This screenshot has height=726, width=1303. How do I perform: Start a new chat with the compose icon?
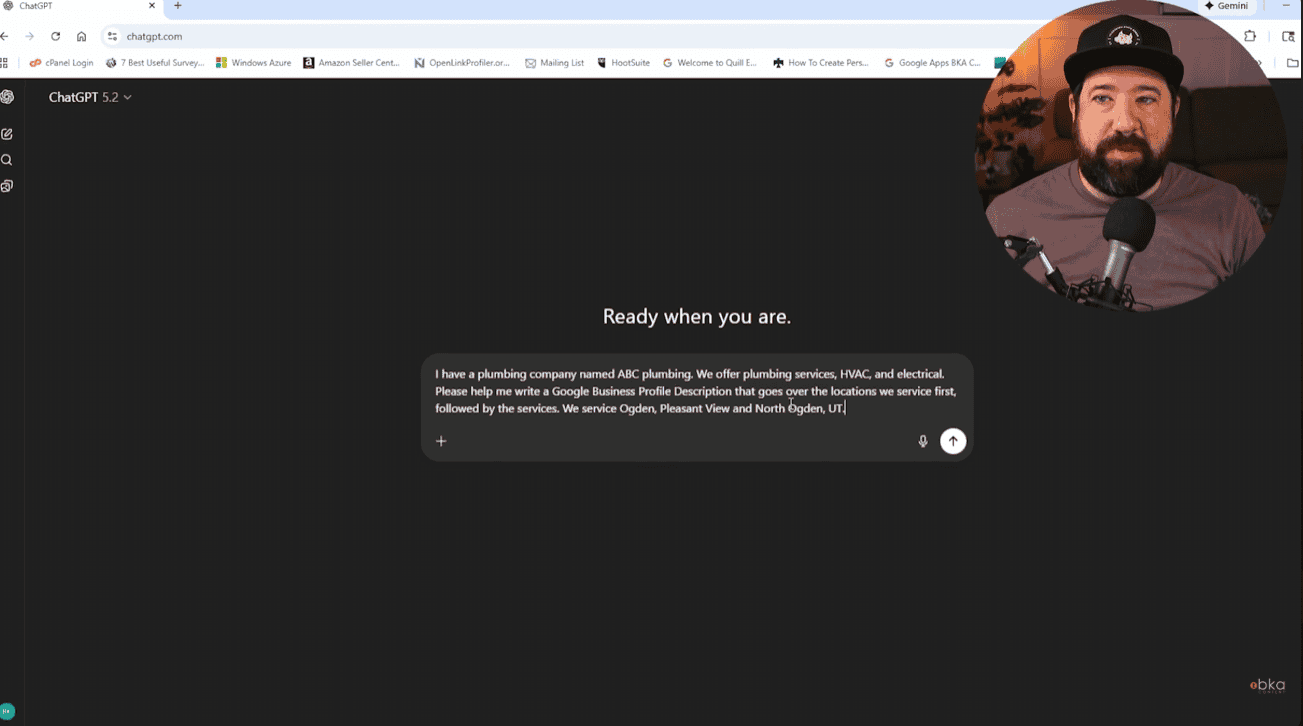click(x=7, y=134)
